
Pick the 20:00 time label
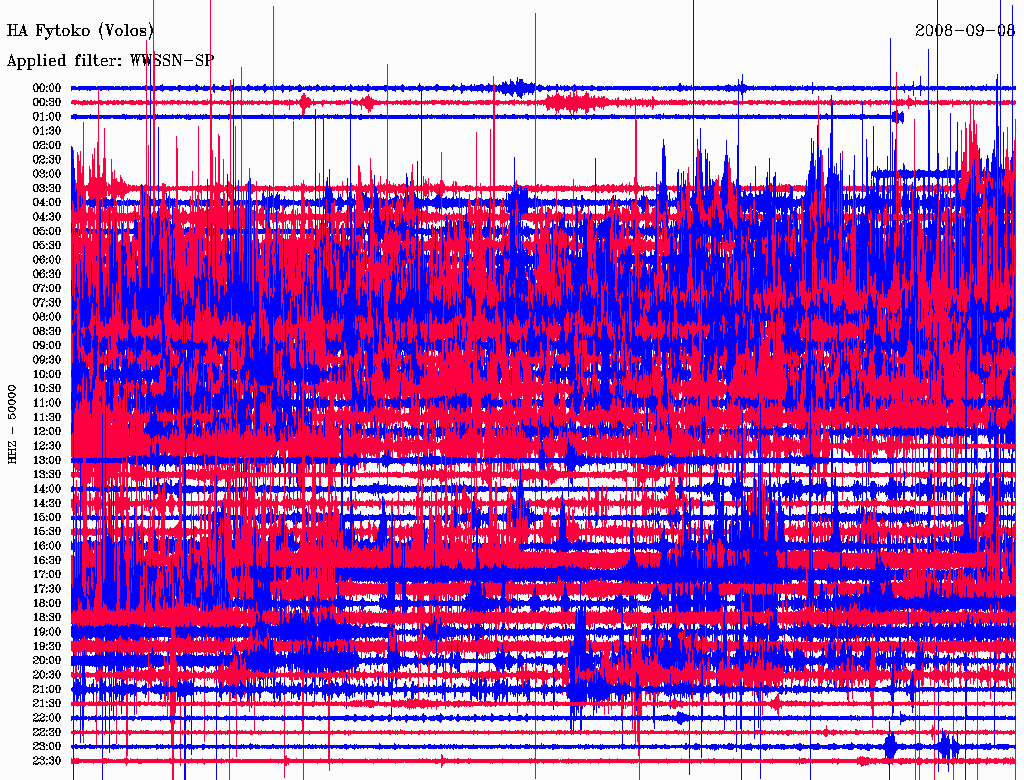coord(47,660)
